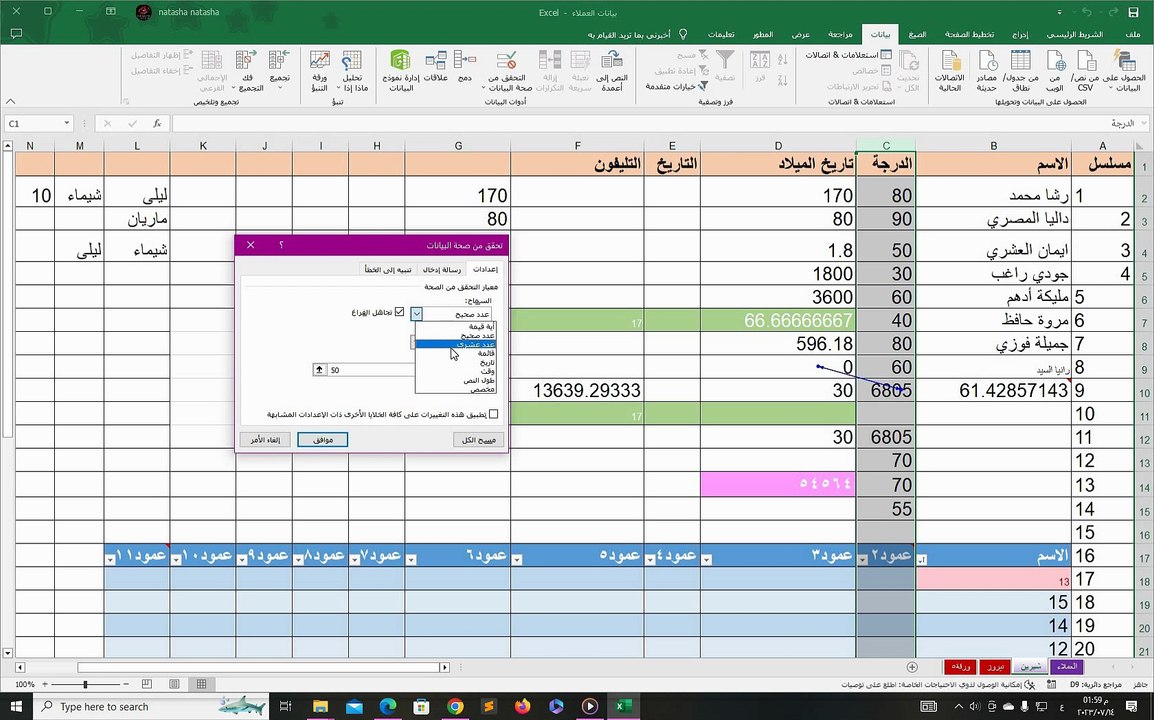Select the red بيروز sheet tab
Screen dimensions: 1154x720
pyautogui.click(x=995, y=666)
